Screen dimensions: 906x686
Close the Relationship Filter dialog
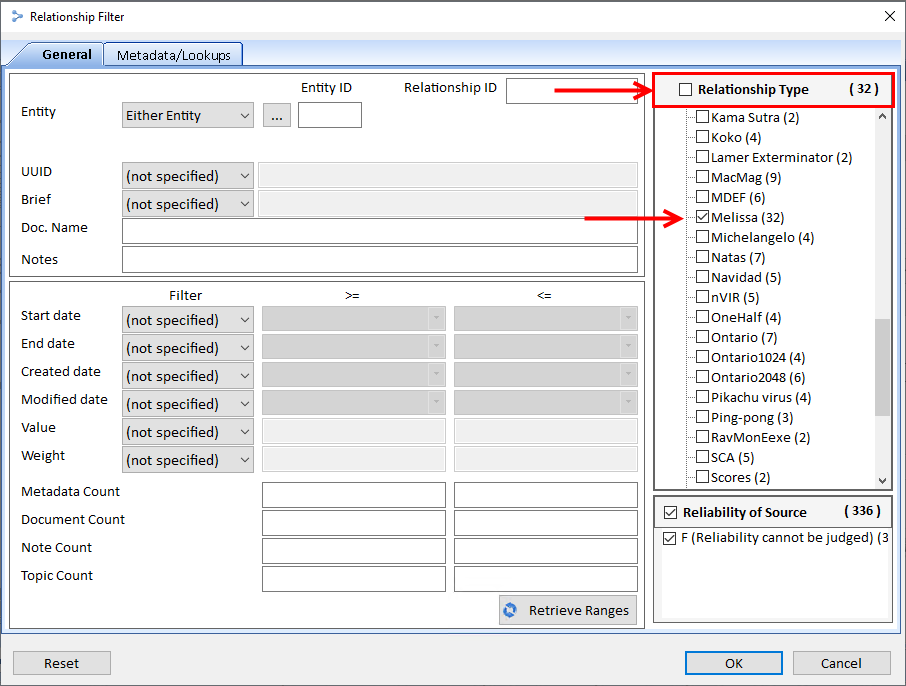tap(889, 16)
